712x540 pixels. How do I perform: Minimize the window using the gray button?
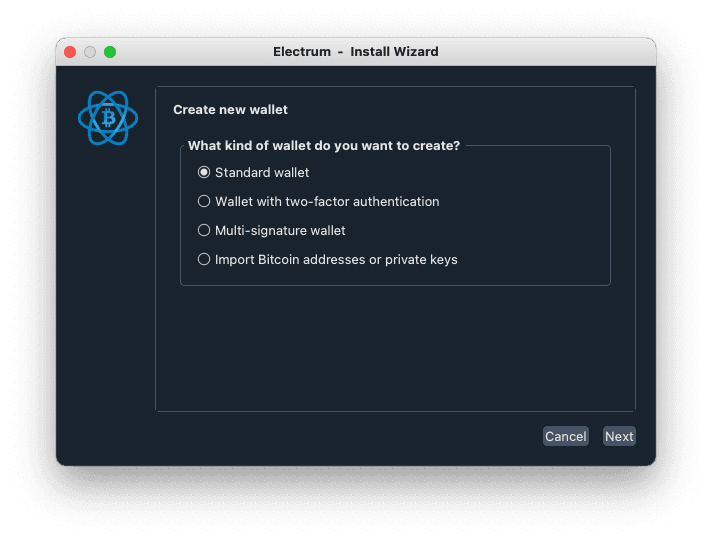tap(90, 52)
